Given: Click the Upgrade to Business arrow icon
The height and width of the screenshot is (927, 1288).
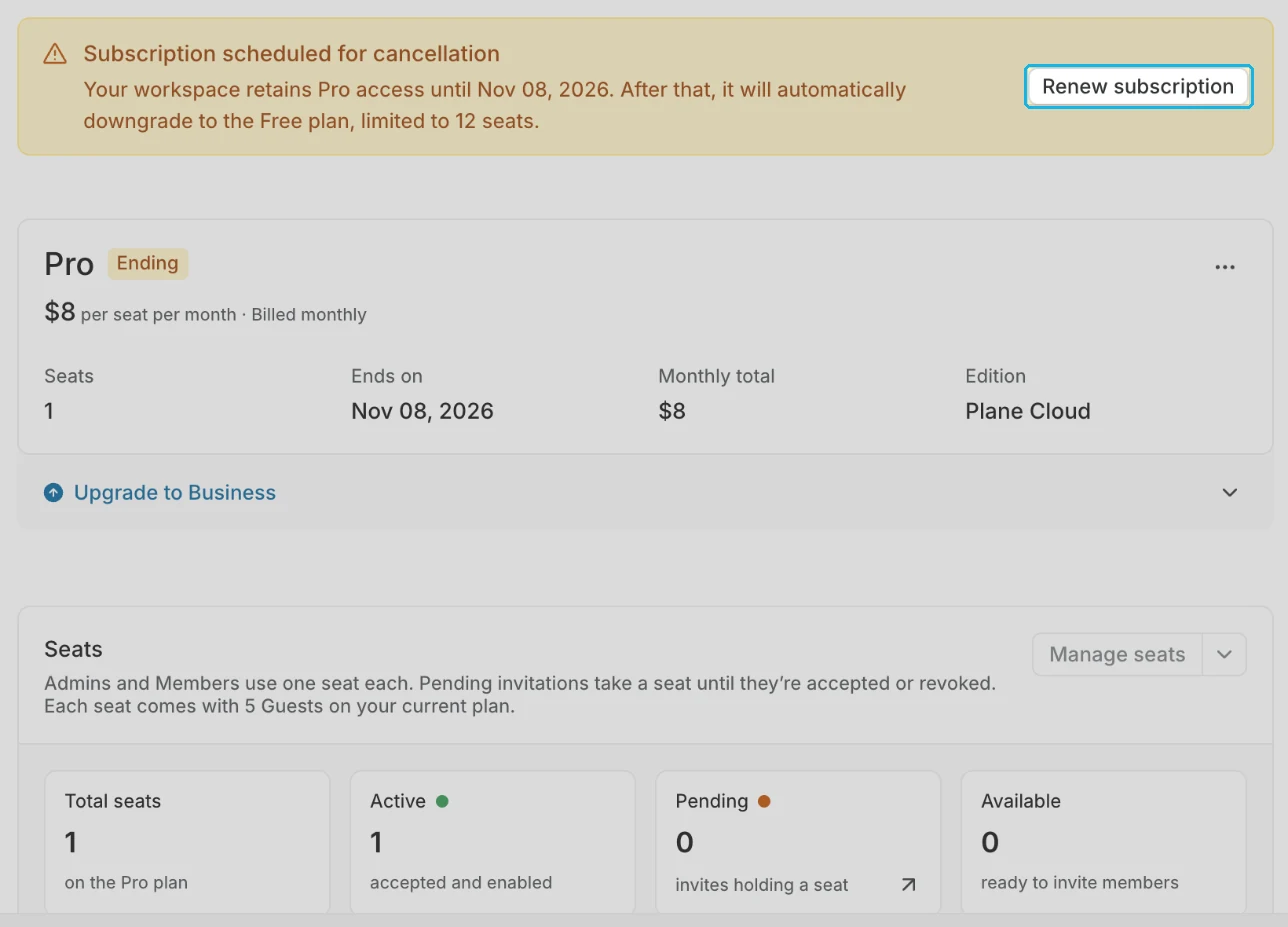Looking at the screenshot, I should click(54, 493).
